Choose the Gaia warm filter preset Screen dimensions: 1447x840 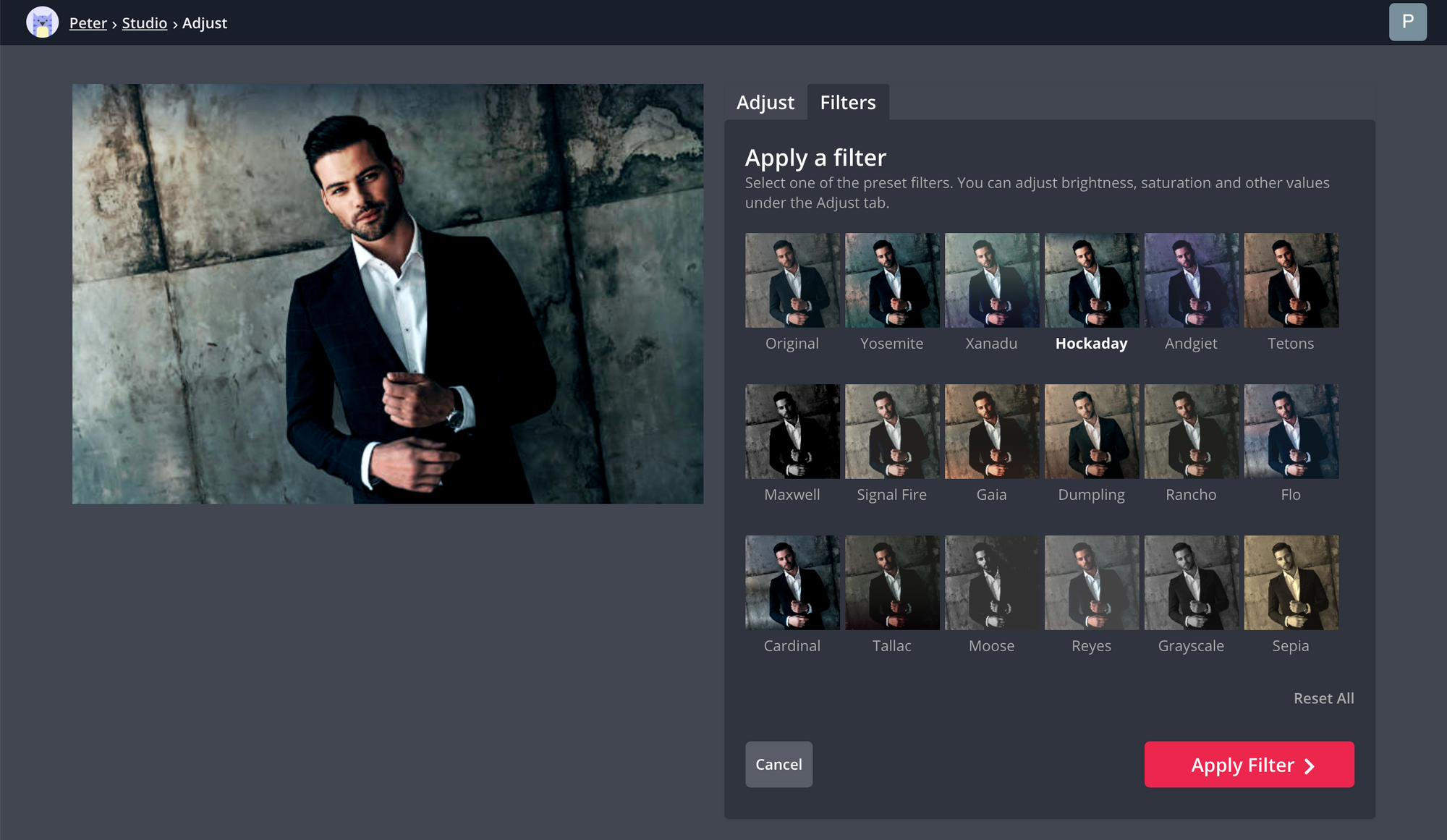(991, 431)
